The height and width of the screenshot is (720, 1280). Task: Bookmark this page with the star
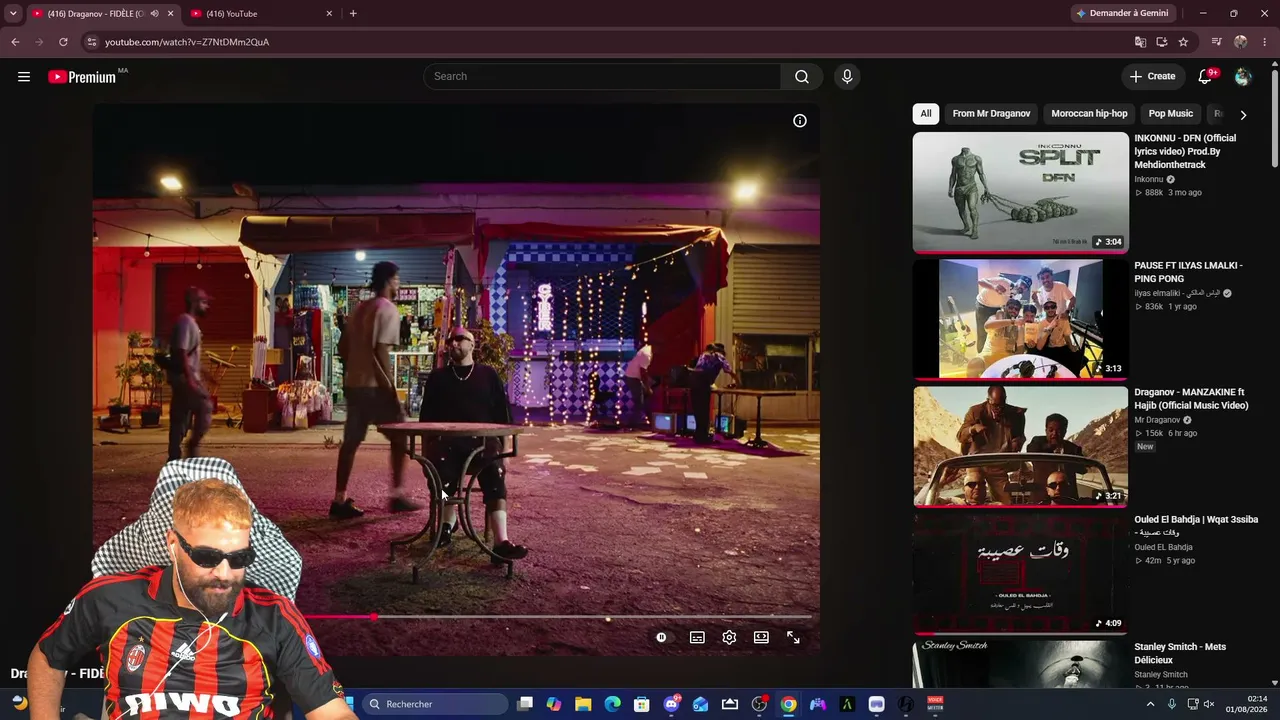coord(1184,42)
